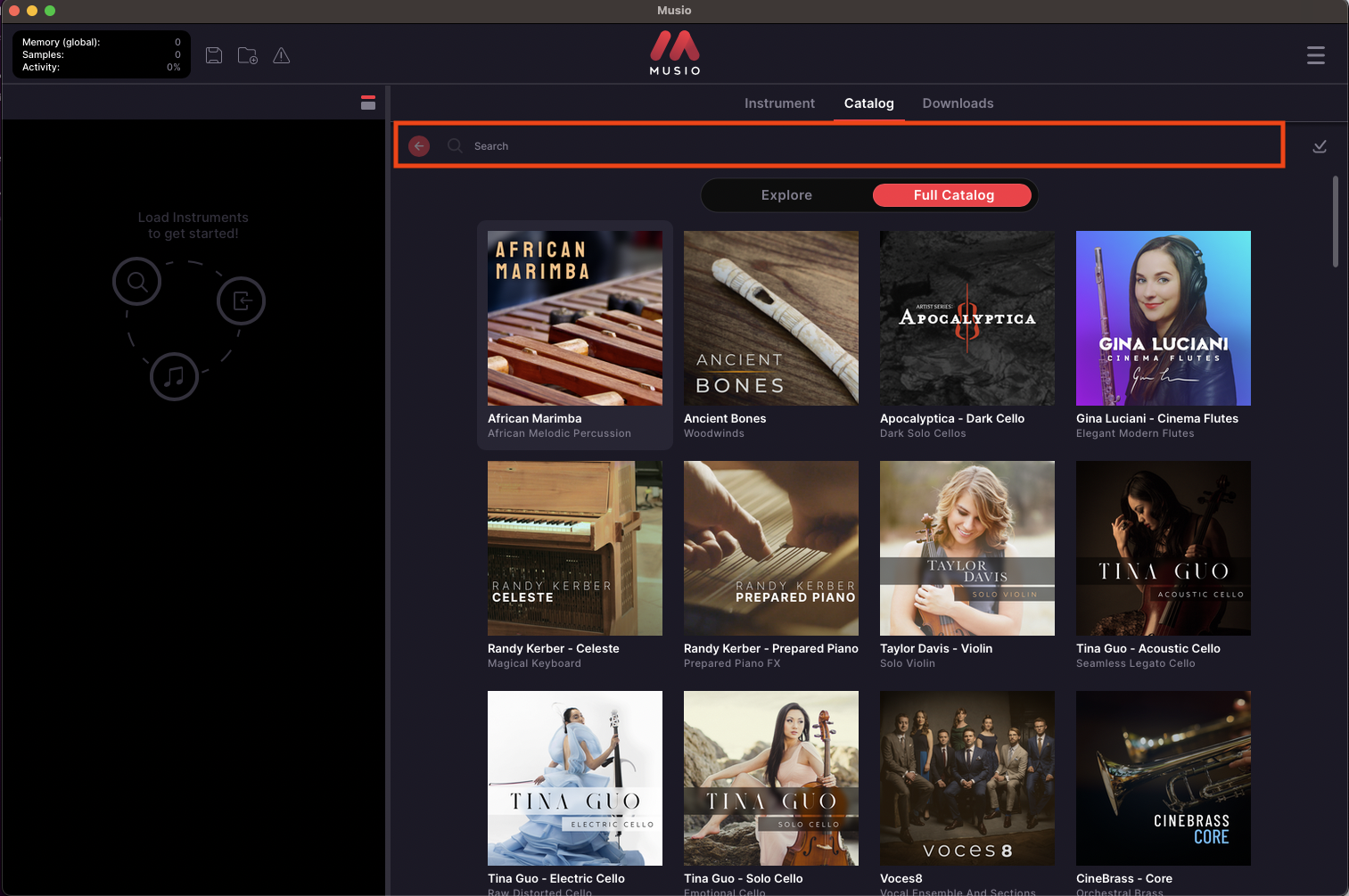Click the 'African Marimba' title text
This screenshot has height=896, width=1349.
pos(535,418)
